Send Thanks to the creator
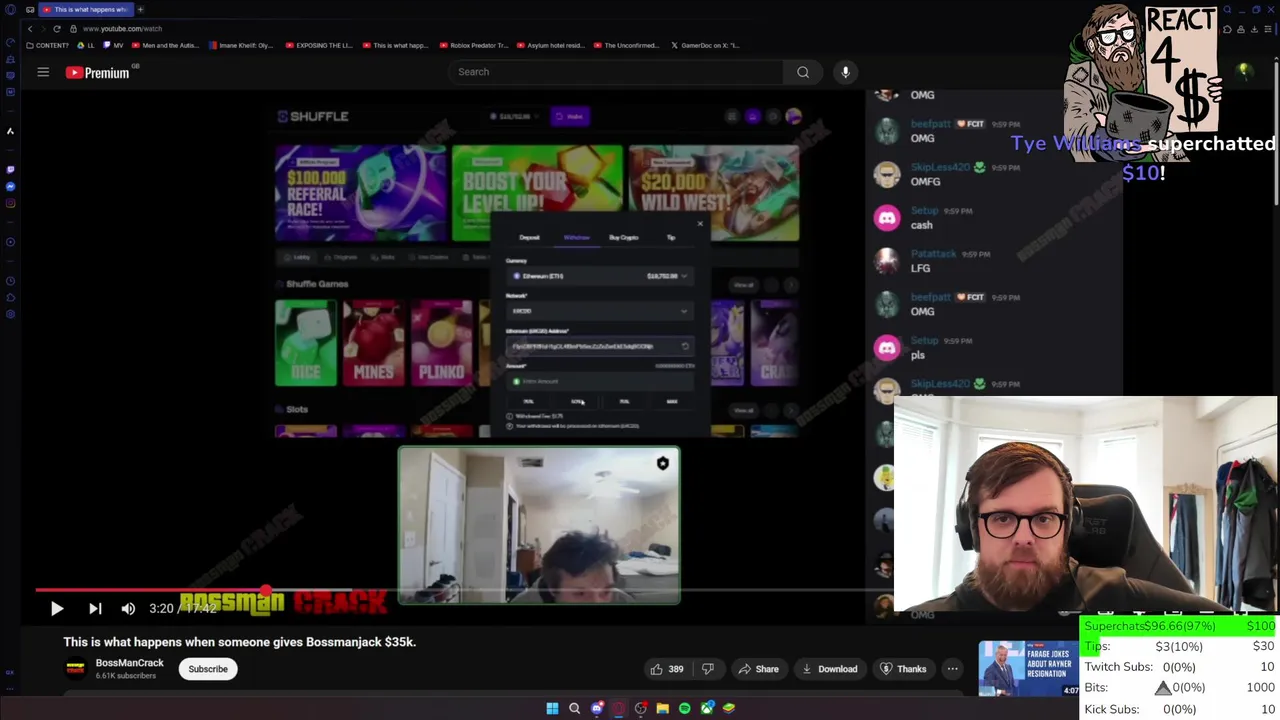1280x720 pixels. click(x=903, y=669)
